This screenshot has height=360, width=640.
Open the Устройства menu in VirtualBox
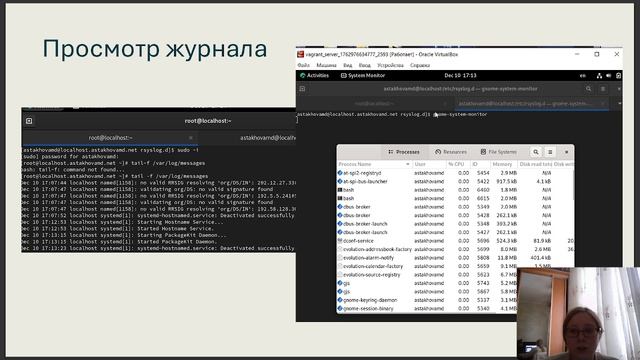click(390, 65)
